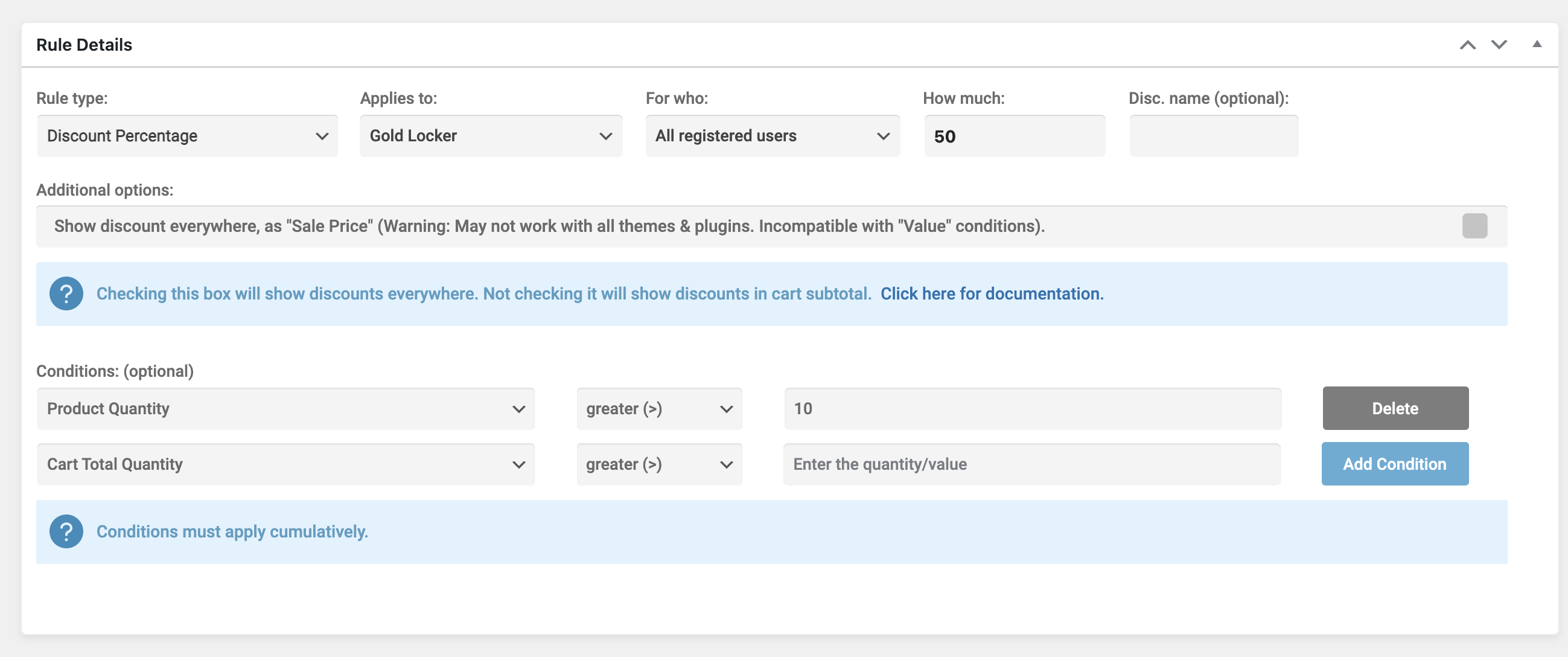Open the Rule type dropdown
Viewport: 1568px width, 657px height.
point(188,136)
